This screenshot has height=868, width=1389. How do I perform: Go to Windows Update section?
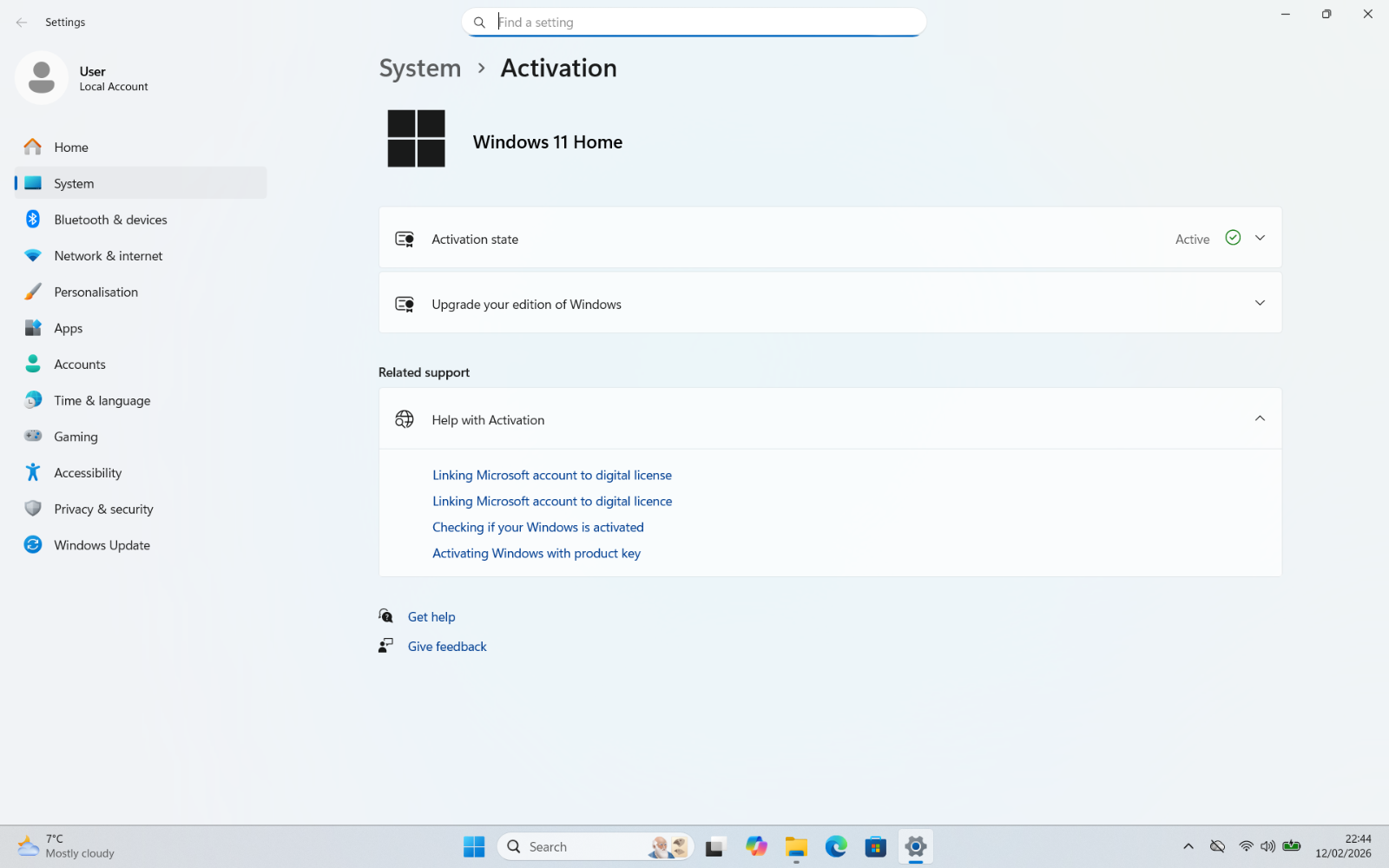(102, 545)
